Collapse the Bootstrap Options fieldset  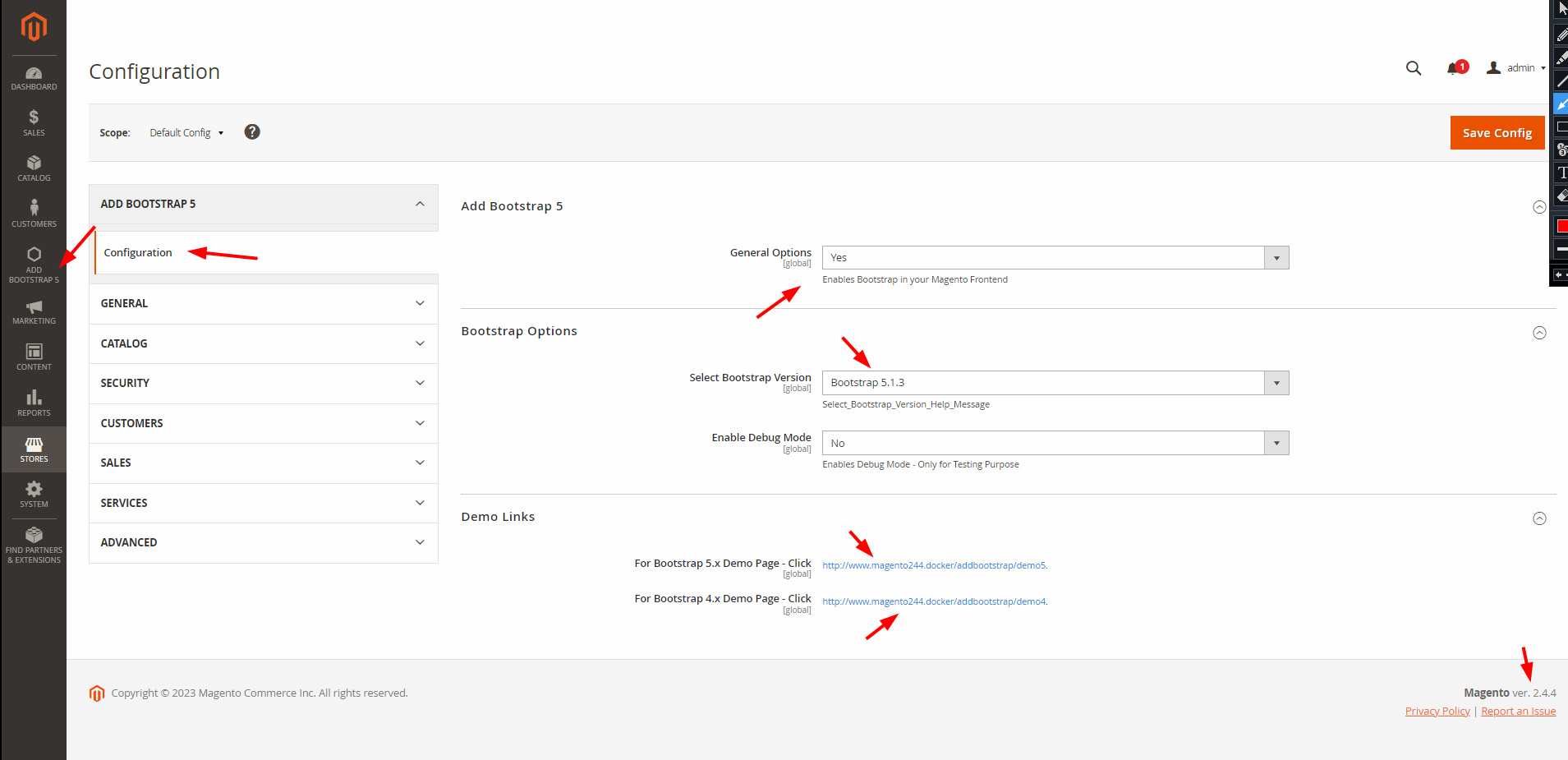1540,333
